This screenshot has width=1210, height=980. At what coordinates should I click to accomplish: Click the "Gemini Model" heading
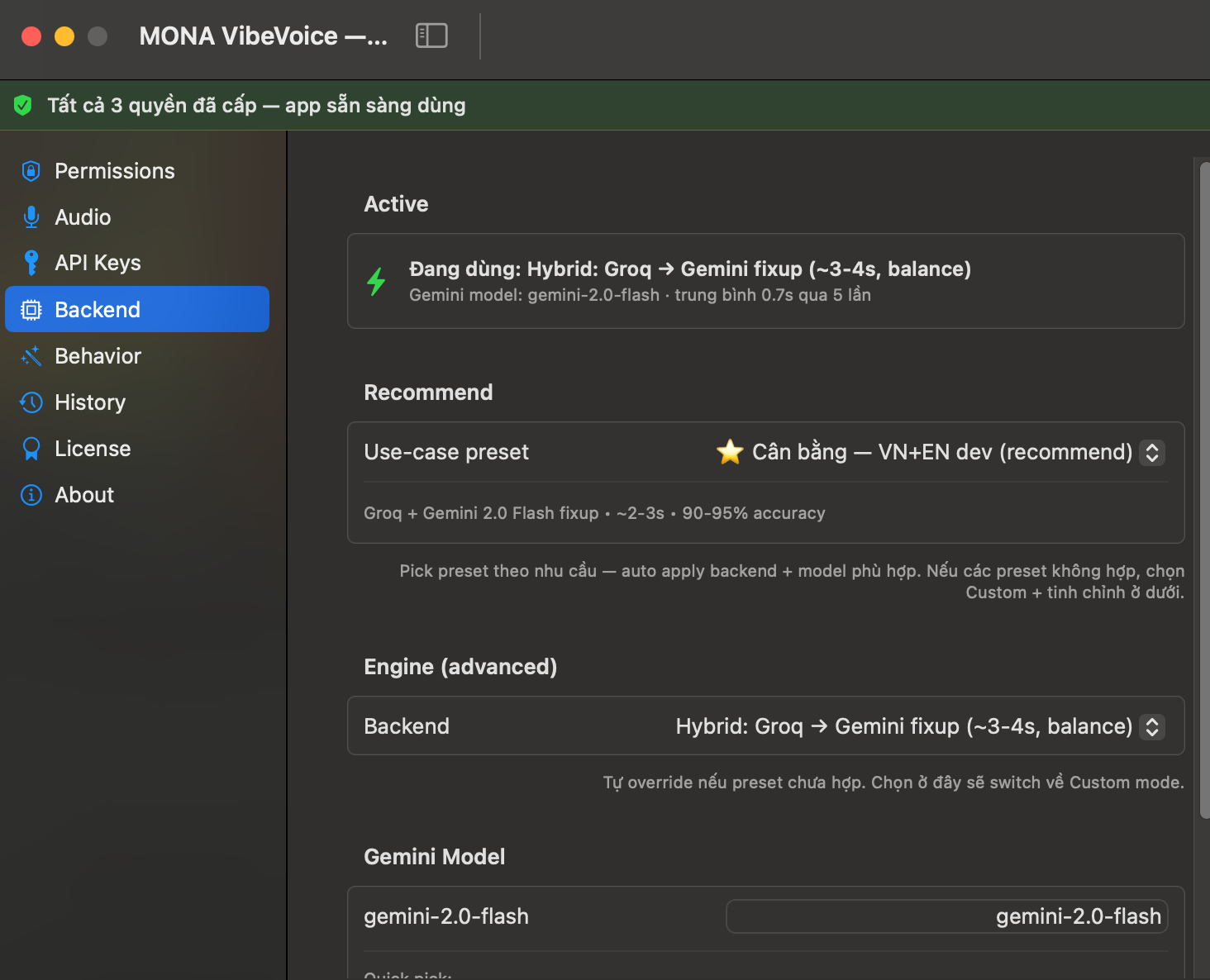pyautogui.click(x=434, y=857)
